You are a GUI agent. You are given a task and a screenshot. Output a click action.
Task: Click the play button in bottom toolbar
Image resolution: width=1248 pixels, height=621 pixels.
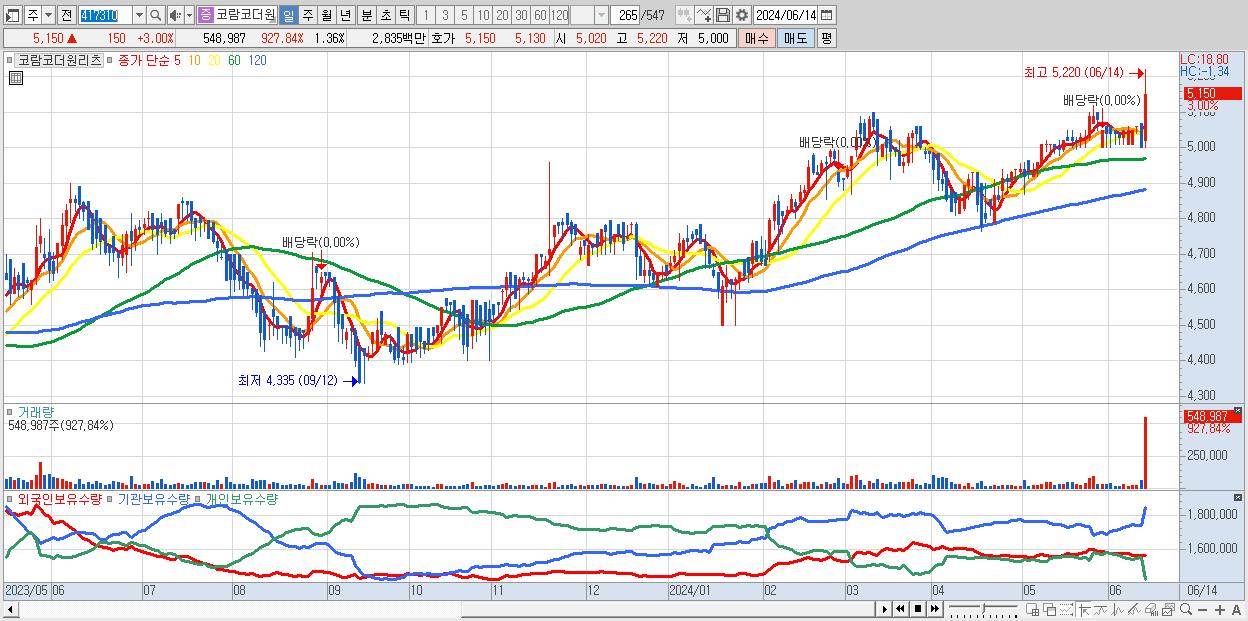coord(884,609)
